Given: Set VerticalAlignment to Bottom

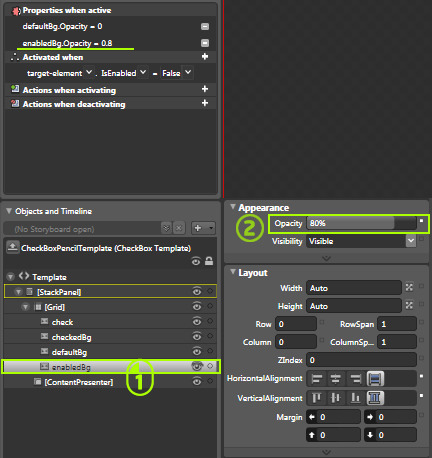Looking at the screenshot, I should tap(355, 397).
